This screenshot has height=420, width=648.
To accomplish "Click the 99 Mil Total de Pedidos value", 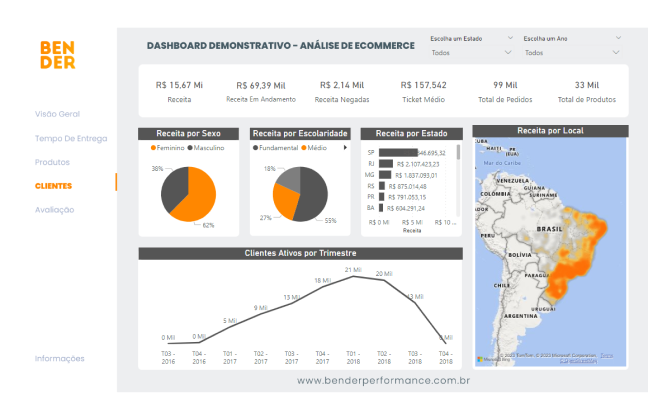I will coord(505,85).
